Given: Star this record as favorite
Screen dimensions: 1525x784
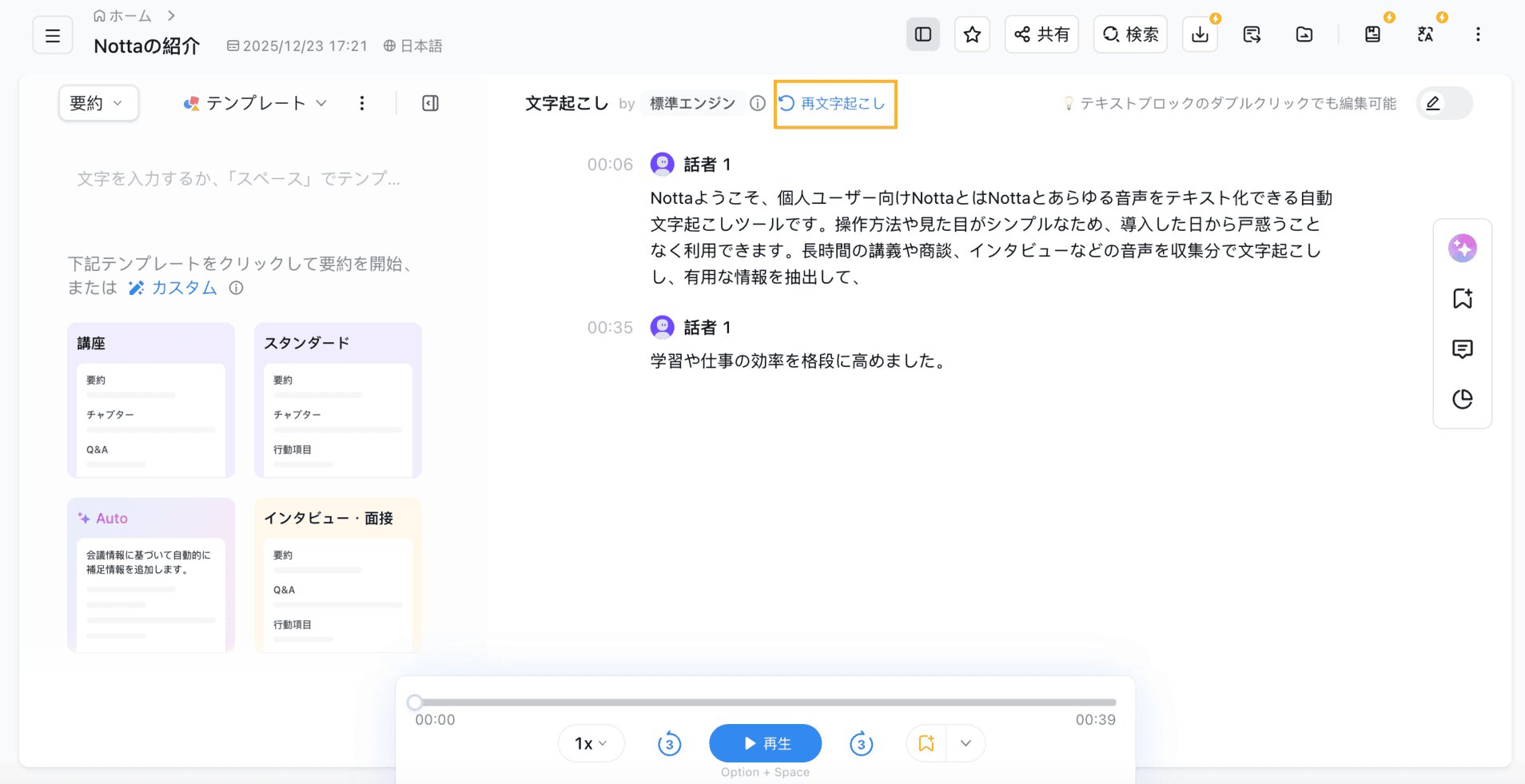Looking at the screenshot, I should pyautogui.click(x=972, y=34).
